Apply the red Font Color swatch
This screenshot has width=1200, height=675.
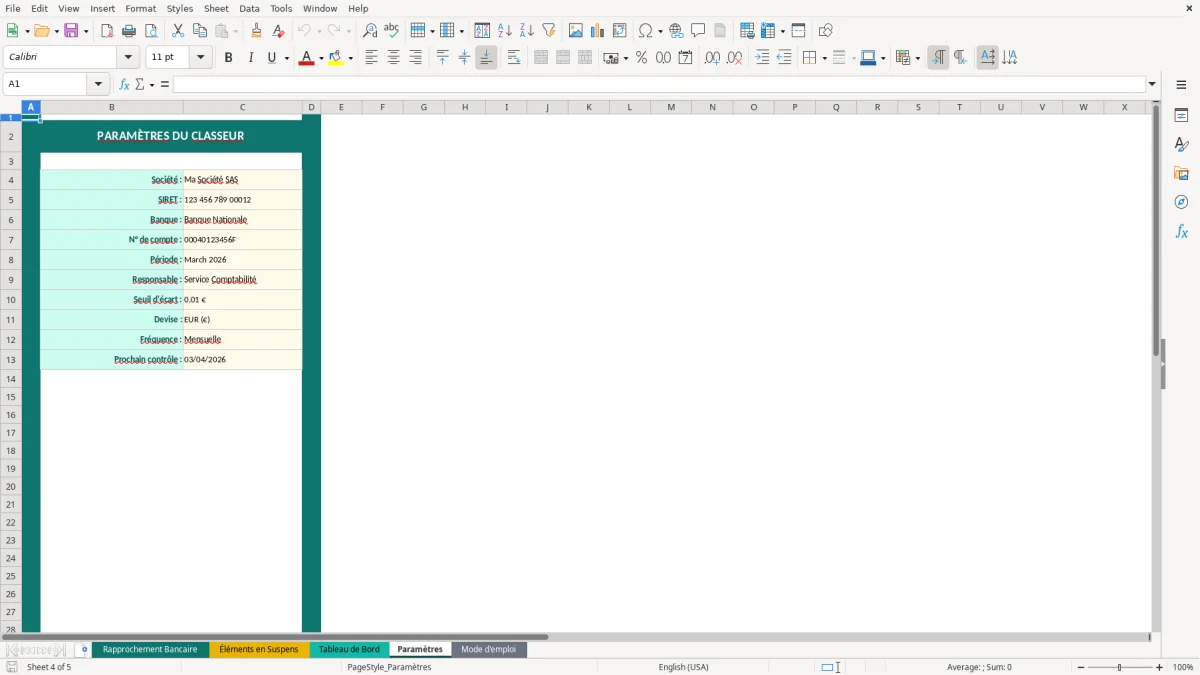pos(307,58)
